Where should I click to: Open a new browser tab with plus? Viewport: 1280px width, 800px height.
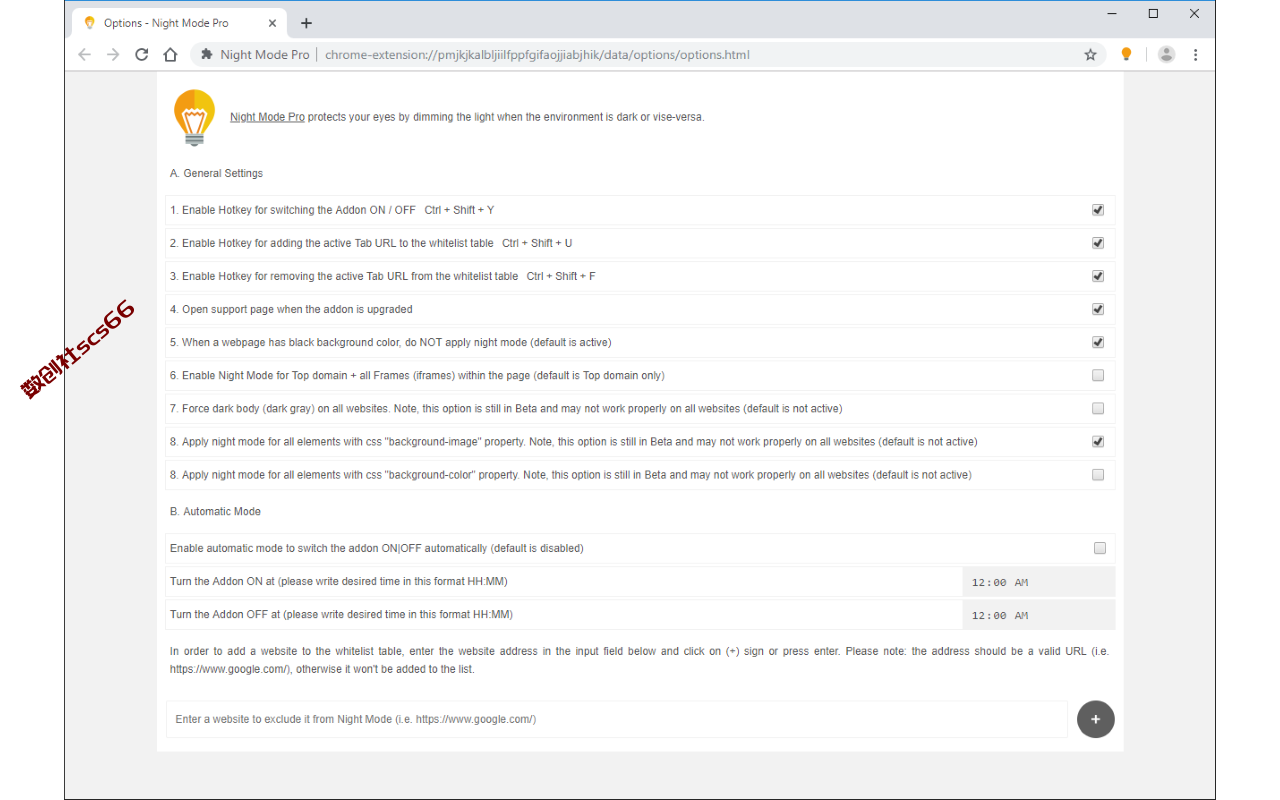tap(306, 23)
